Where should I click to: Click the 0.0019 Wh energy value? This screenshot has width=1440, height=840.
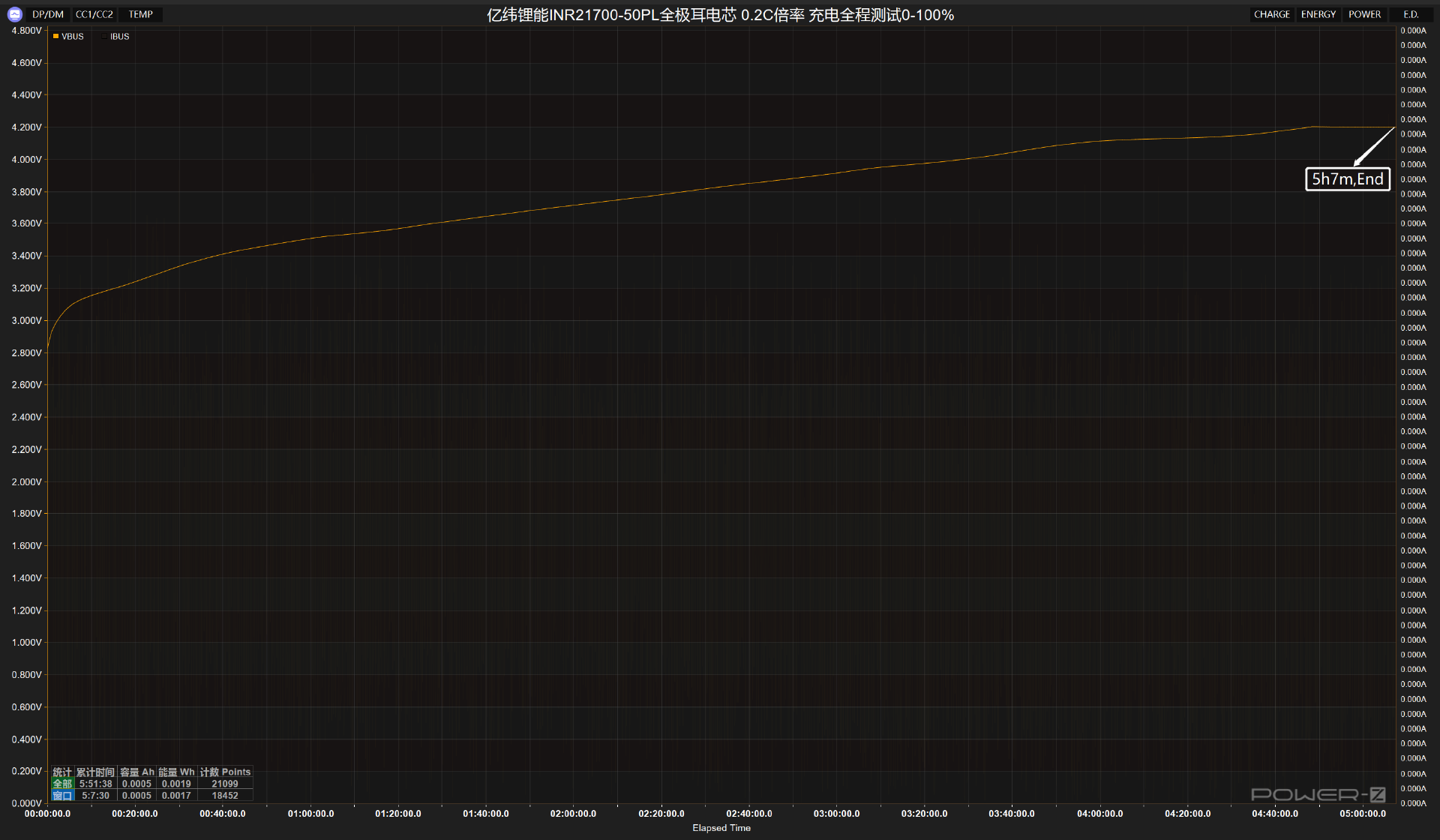click(176, 784)
